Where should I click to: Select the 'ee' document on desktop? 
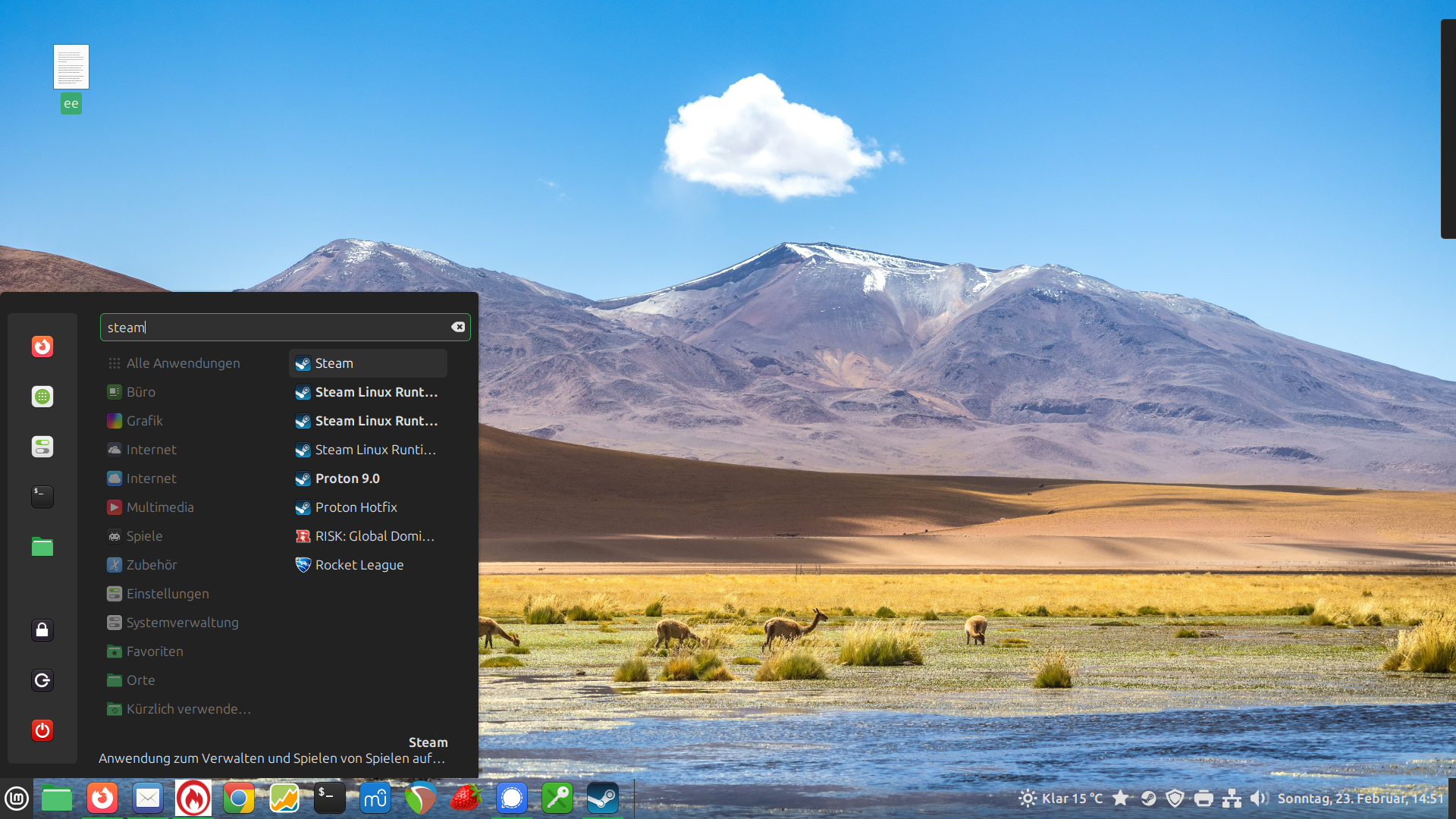pos(71,79)
